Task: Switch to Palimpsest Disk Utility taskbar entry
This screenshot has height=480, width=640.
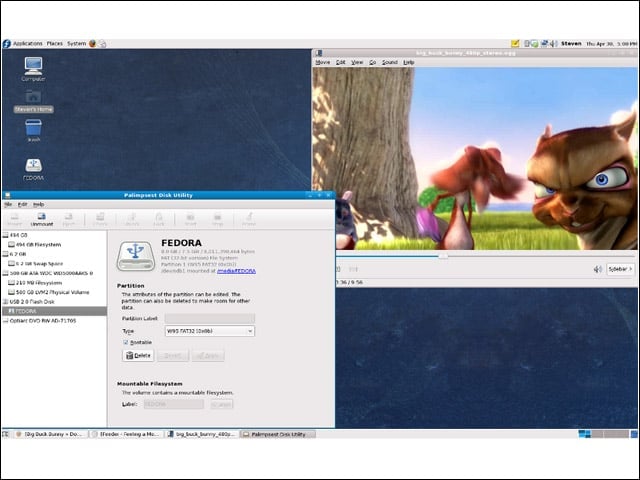Action: 278,434
